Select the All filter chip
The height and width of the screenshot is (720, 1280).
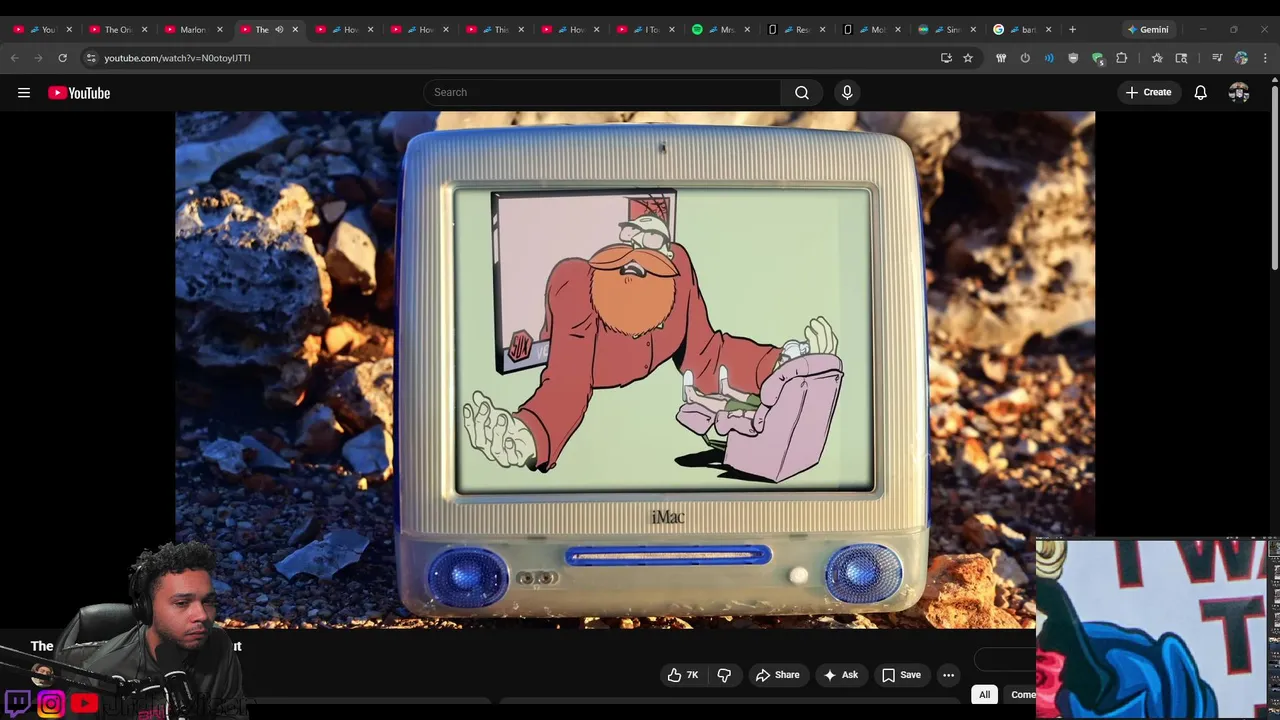tap(984, 695)
